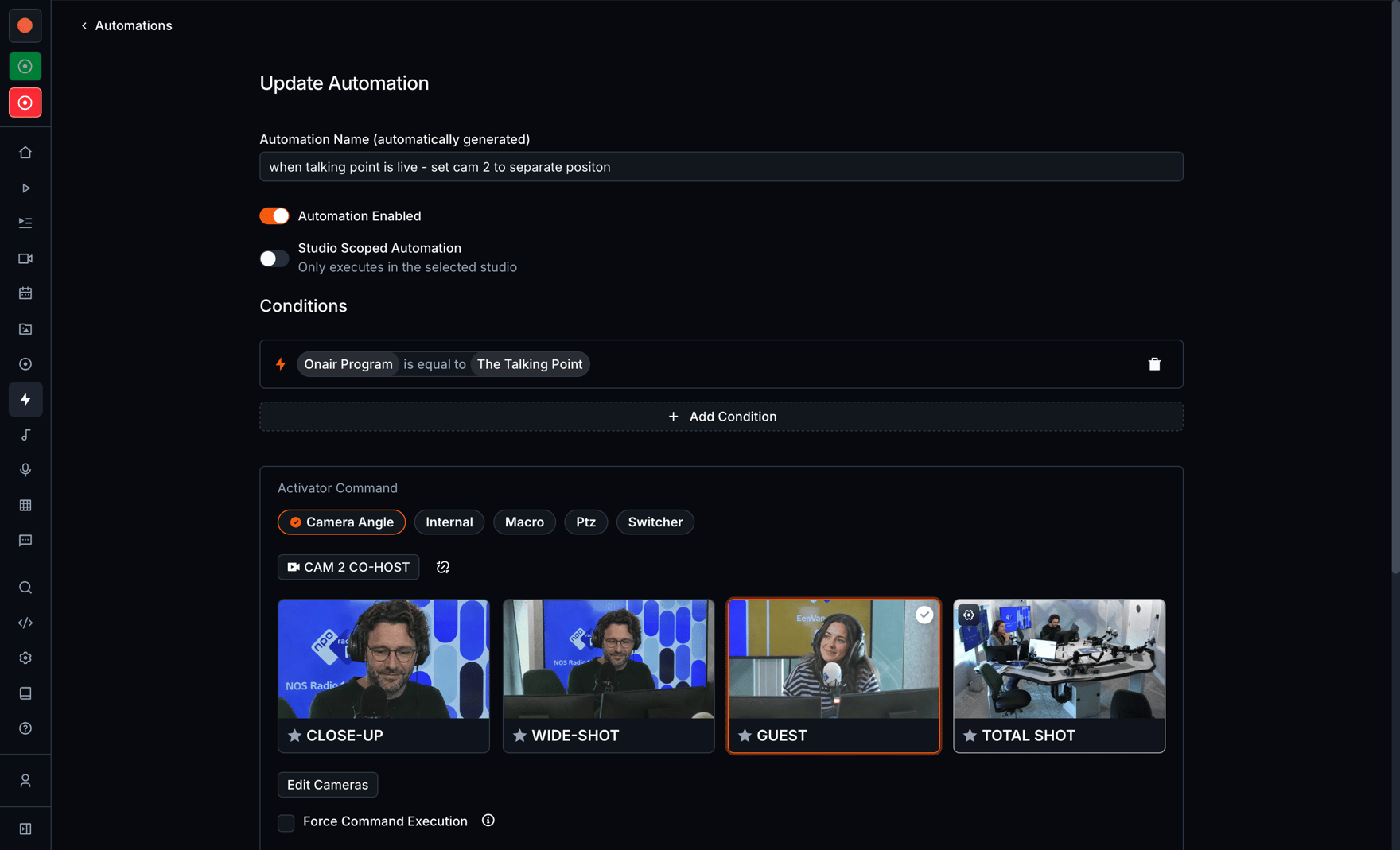Viewport: 1400px width, 850px height.
Task: Check the Force Command Execution checkbox
Action: click(x=286, y=822)
